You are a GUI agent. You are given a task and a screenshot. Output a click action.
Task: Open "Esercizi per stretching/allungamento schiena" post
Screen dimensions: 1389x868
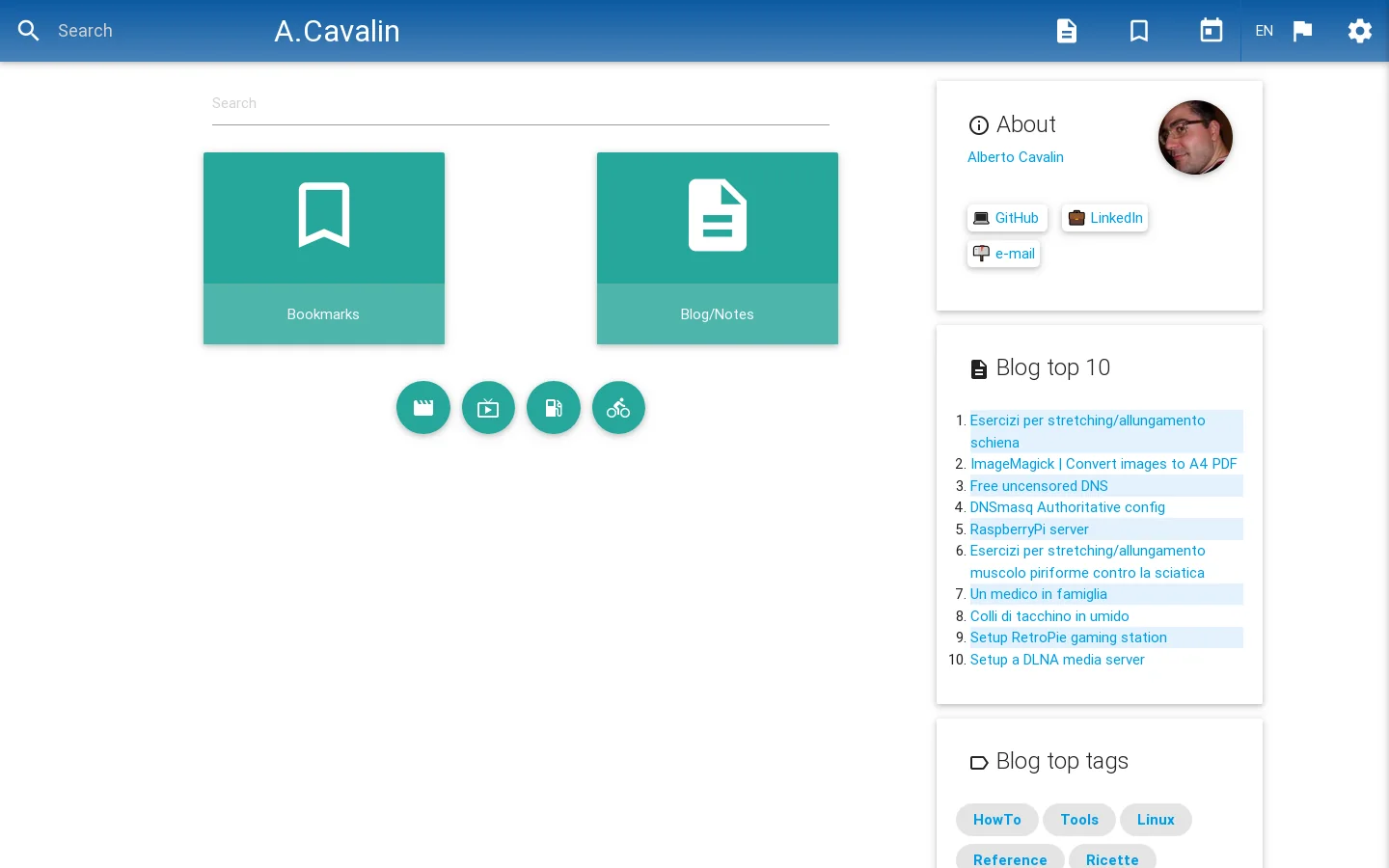point(1087,431)
